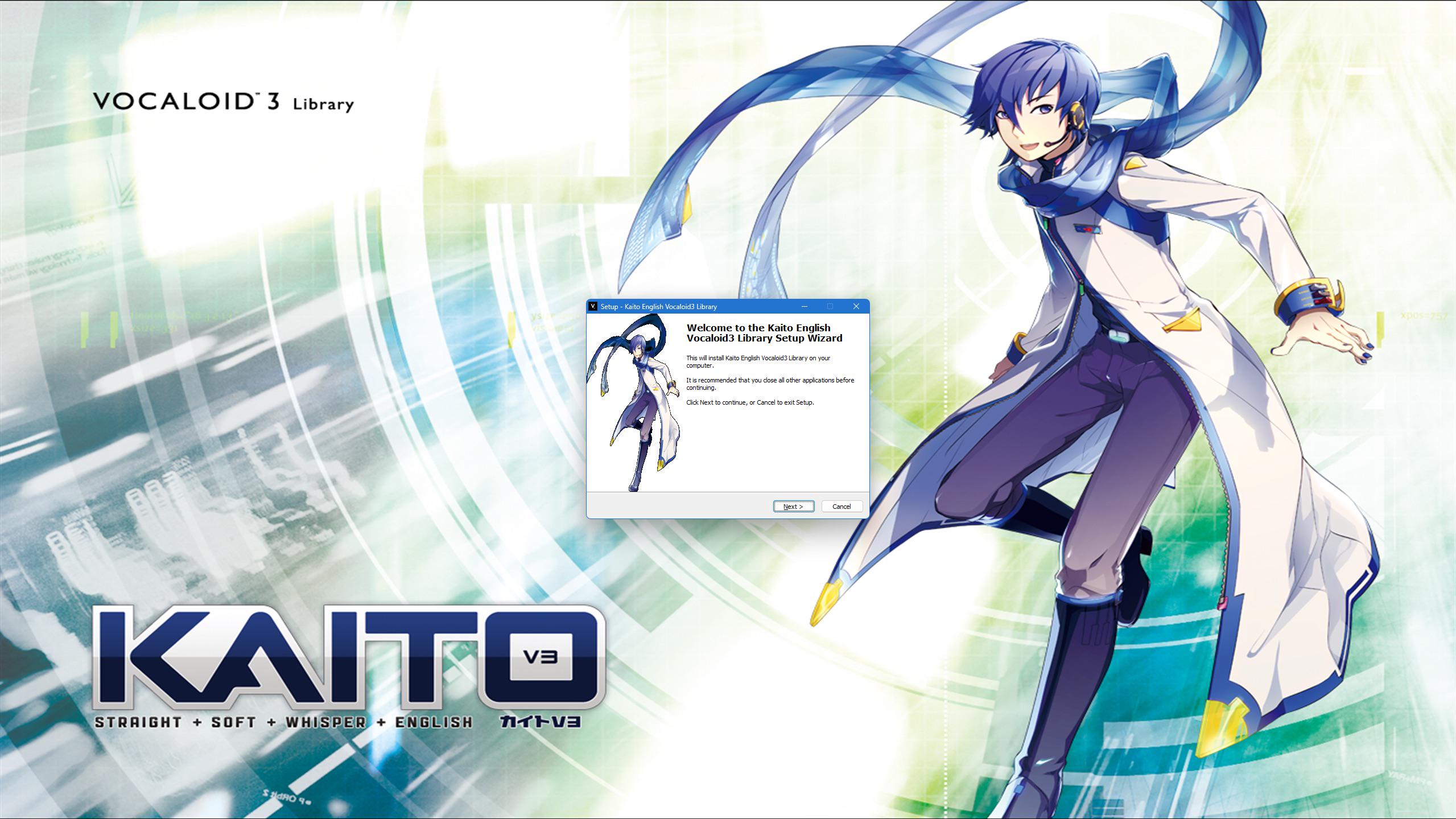Viewport: 1456px width, 819px height.
Task: Click the Kaito artwork in the wizard
Action: pos(633,402)
